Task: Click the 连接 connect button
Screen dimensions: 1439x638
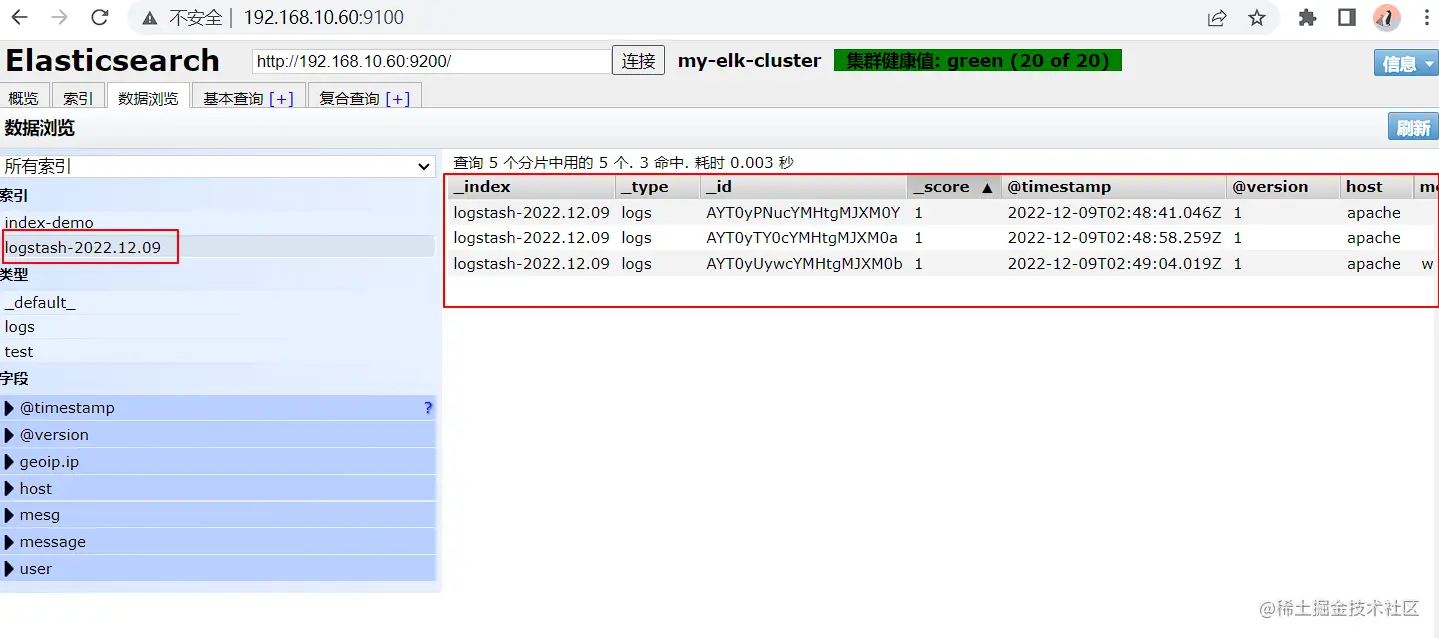Action: click(x=638, y=60)
